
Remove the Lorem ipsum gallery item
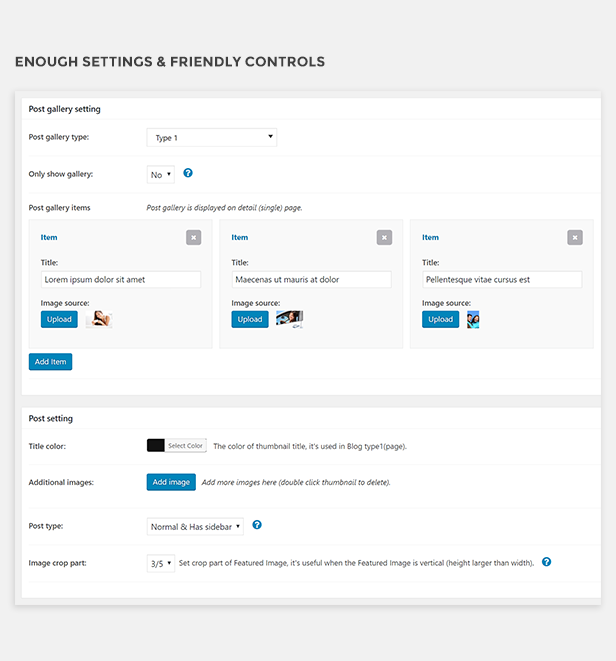(x=194, y=237)
